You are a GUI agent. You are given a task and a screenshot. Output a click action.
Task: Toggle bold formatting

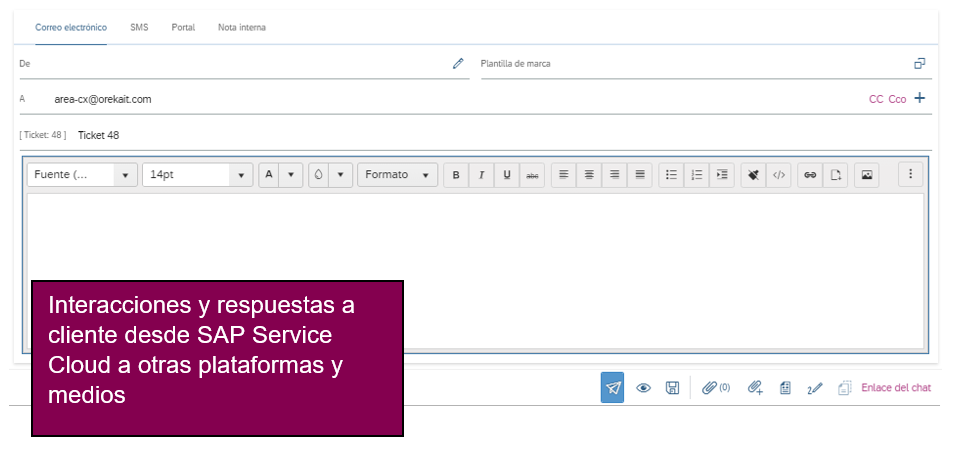click(456, 175)
